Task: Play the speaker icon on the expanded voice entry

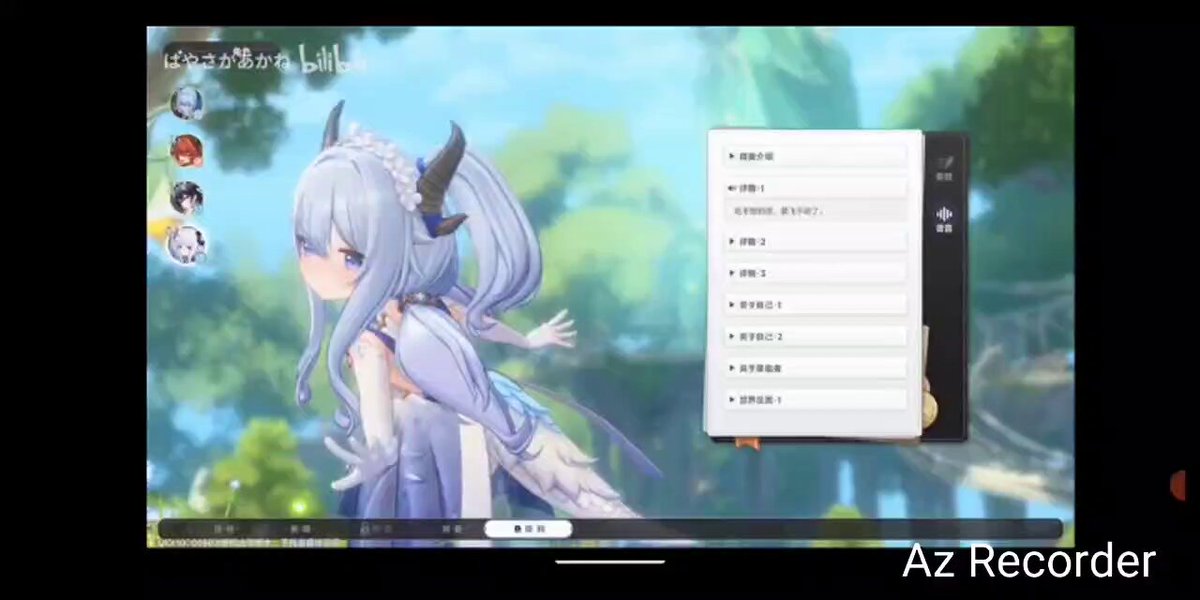Action: [x=732, y=188]
